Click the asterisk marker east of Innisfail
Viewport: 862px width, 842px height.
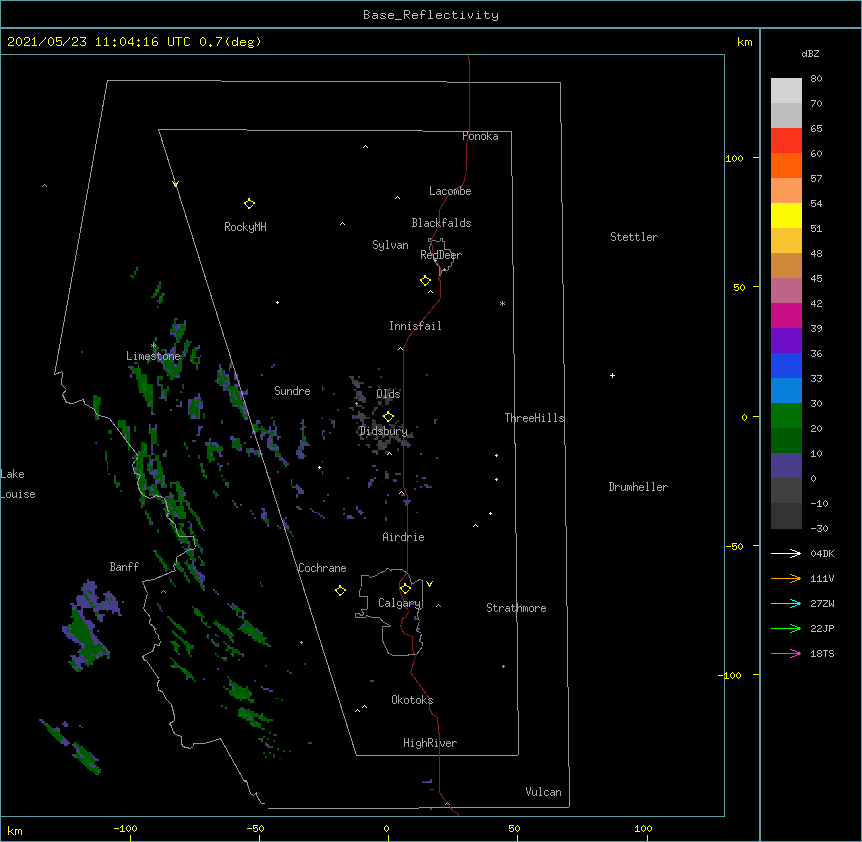point(502,303)
